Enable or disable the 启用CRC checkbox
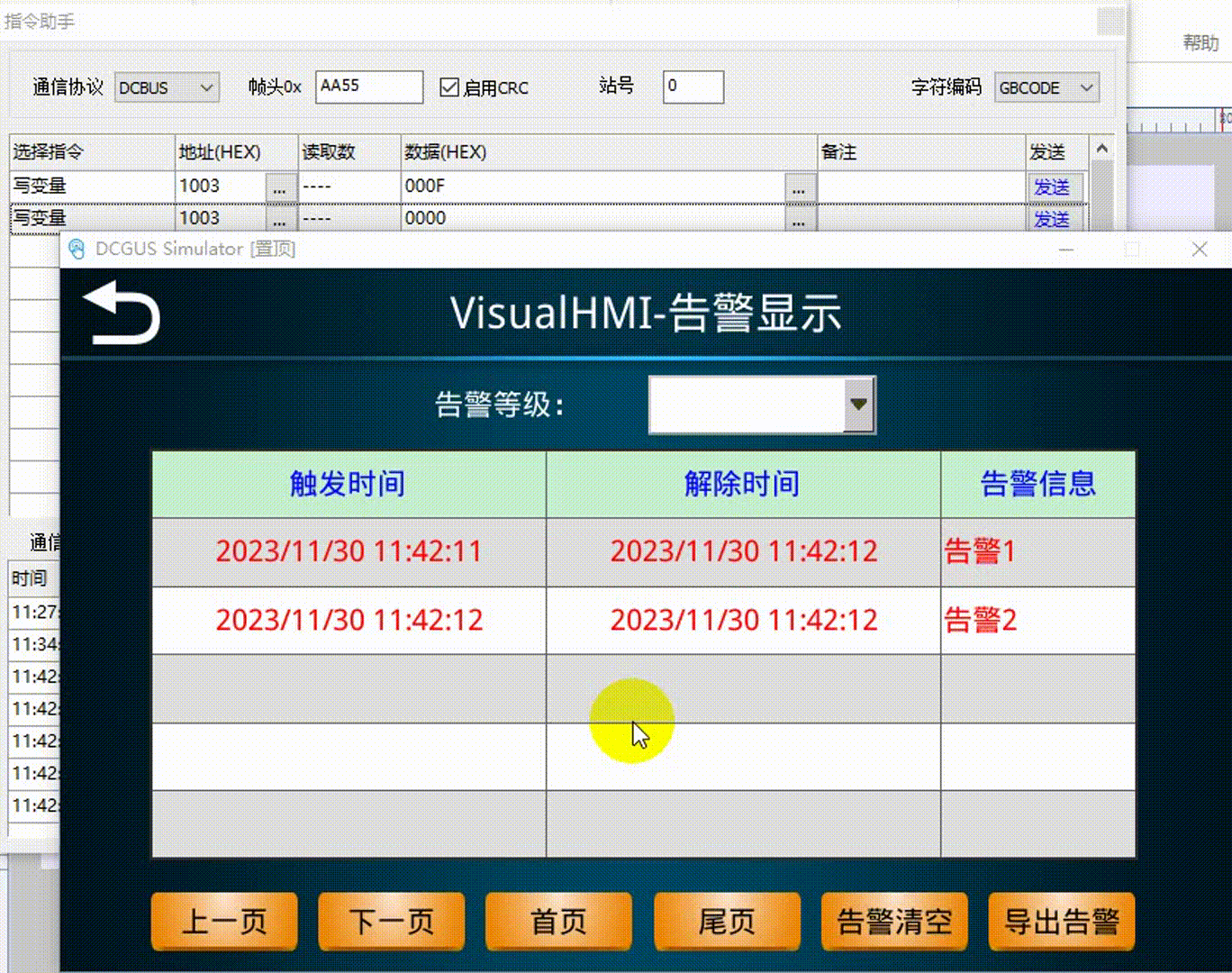This screenshot has height=973, width=1232. click(449, 87)
